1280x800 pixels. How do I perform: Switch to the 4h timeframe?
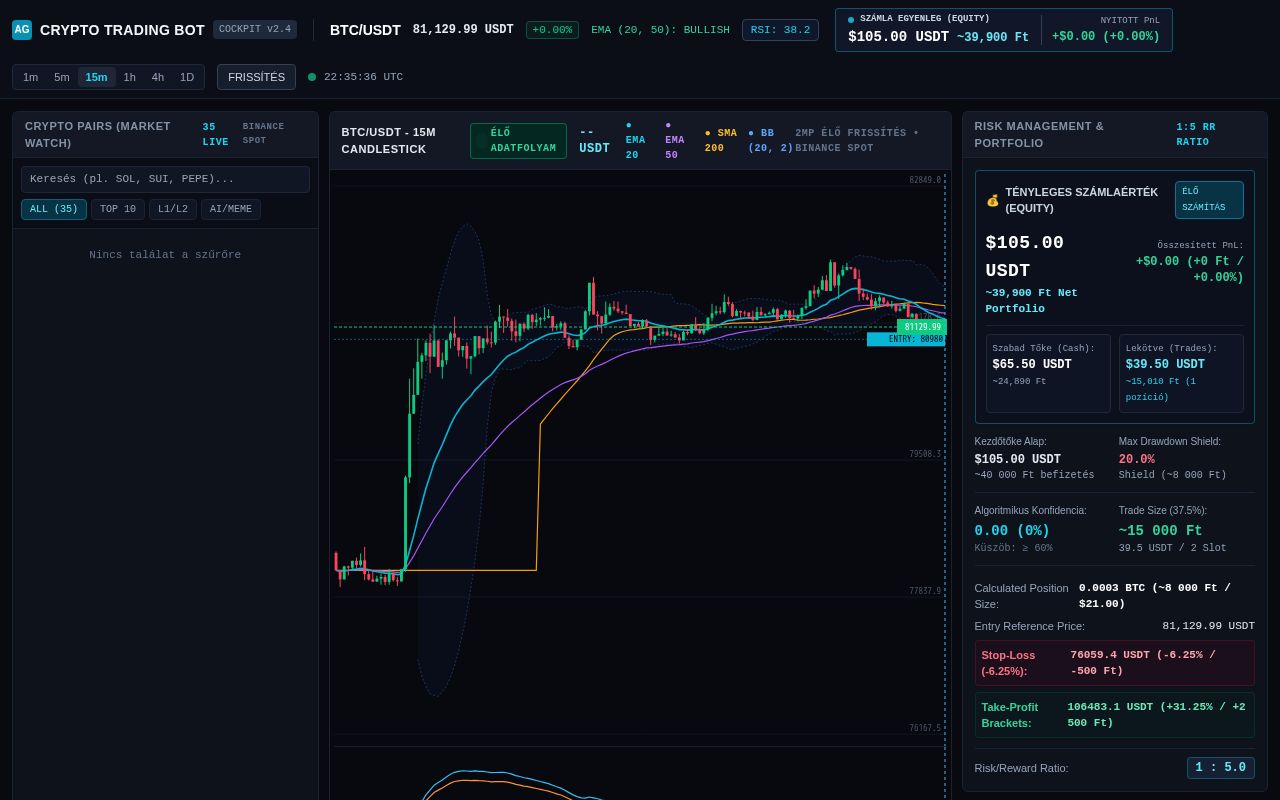click(158, 77)
